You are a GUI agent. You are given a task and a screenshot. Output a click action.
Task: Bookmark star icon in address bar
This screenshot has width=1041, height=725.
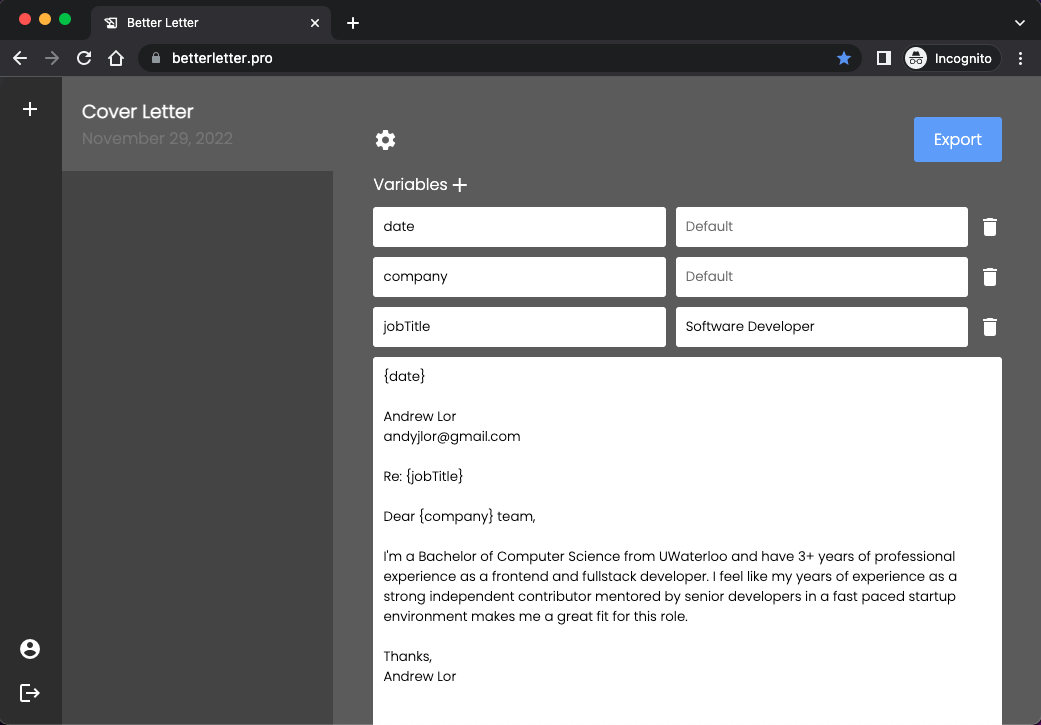click(x=844, y=58)
